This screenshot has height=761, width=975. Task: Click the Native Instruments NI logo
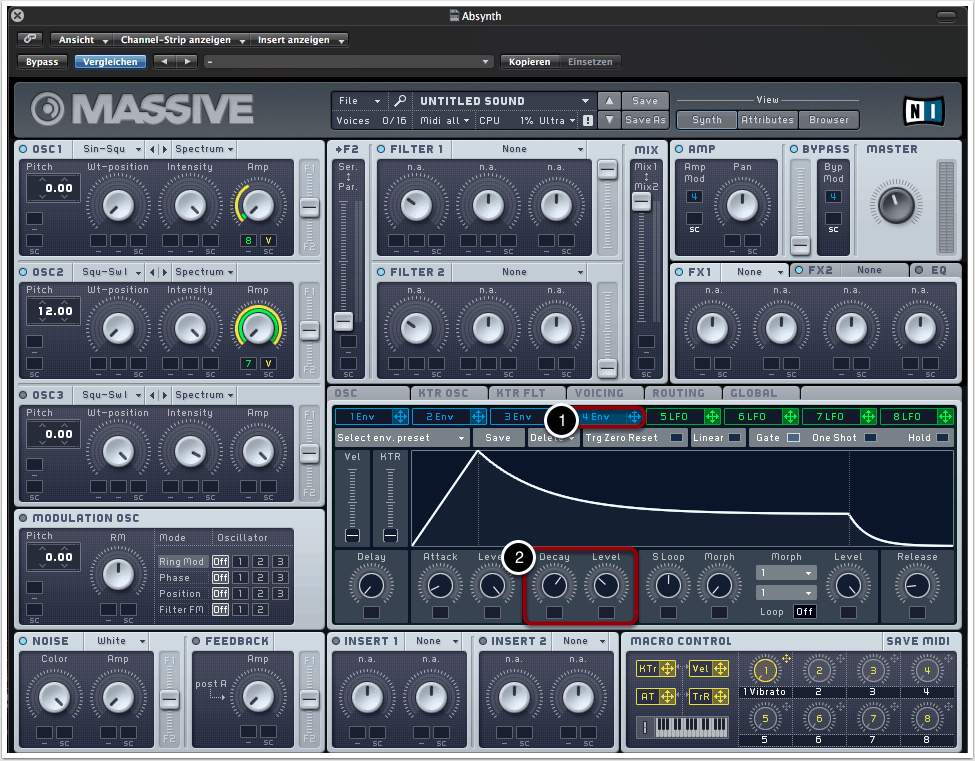click(924, 109)
